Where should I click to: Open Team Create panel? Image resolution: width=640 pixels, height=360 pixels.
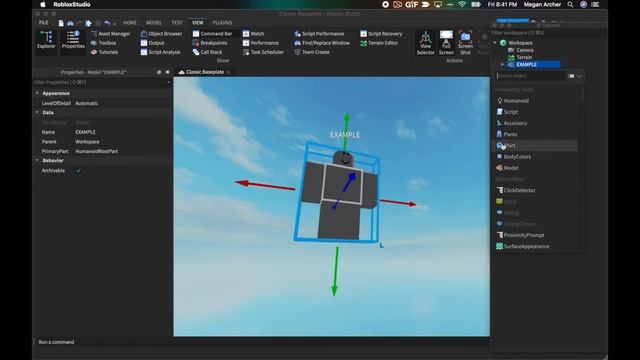pos(312,52)
